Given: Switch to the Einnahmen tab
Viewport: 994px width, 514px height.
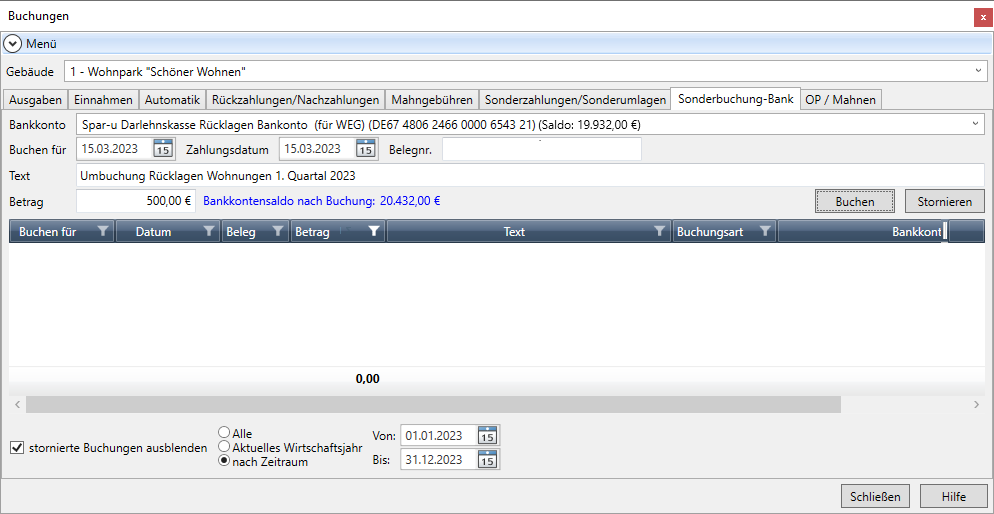Looking at the screenshot, I should [103, 99].
